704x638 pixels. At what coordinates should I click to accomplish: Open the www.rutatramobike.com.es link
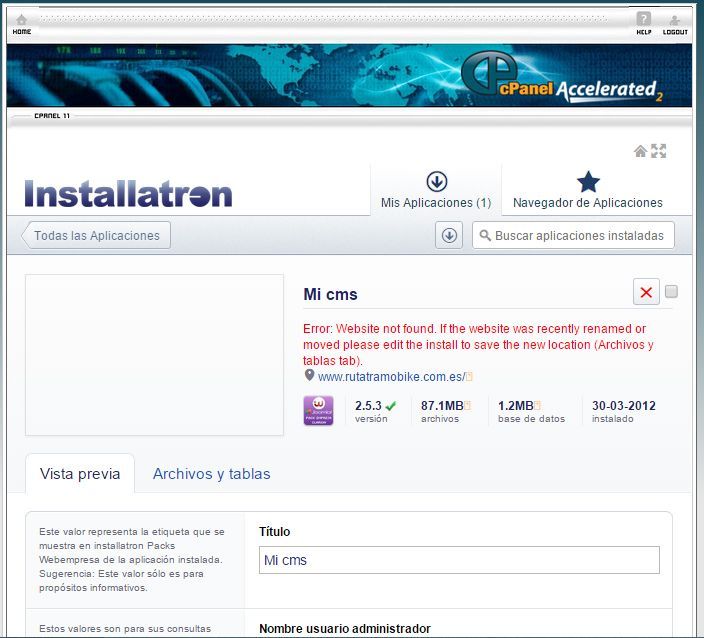coord(391,377)
